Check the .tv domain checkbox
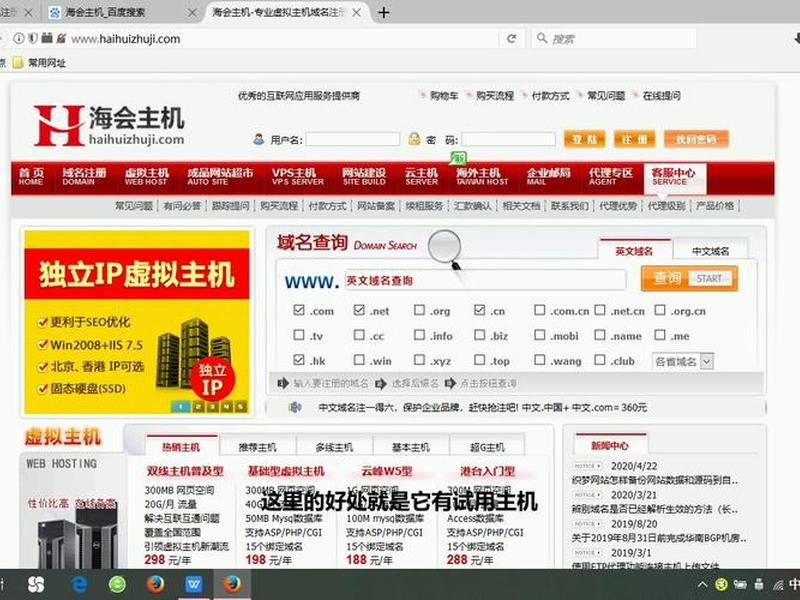Image resolution: width=800 pixels, height=600 pixels. (x=299, y=335)
